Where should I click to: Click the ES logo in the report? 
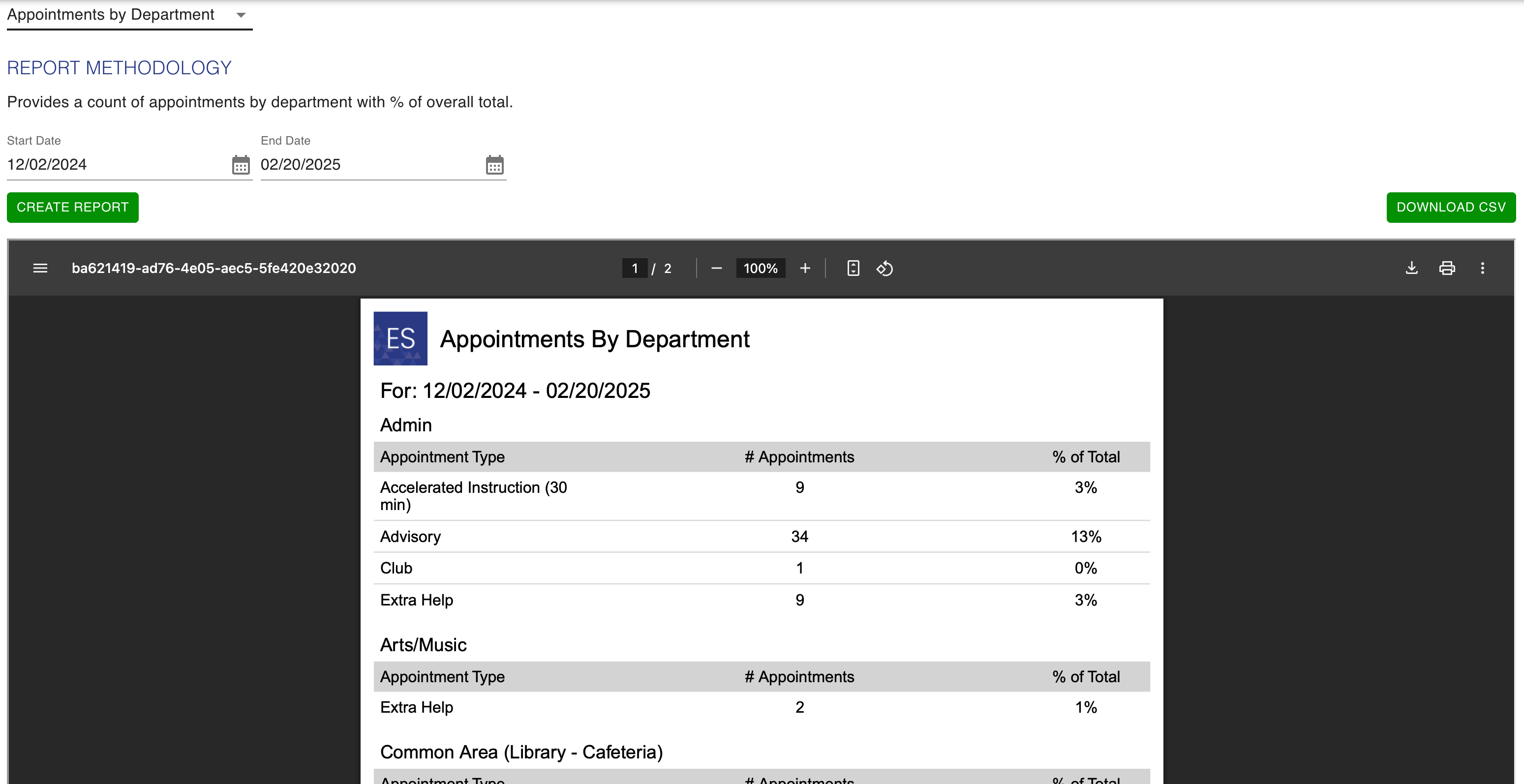[400, 338]
